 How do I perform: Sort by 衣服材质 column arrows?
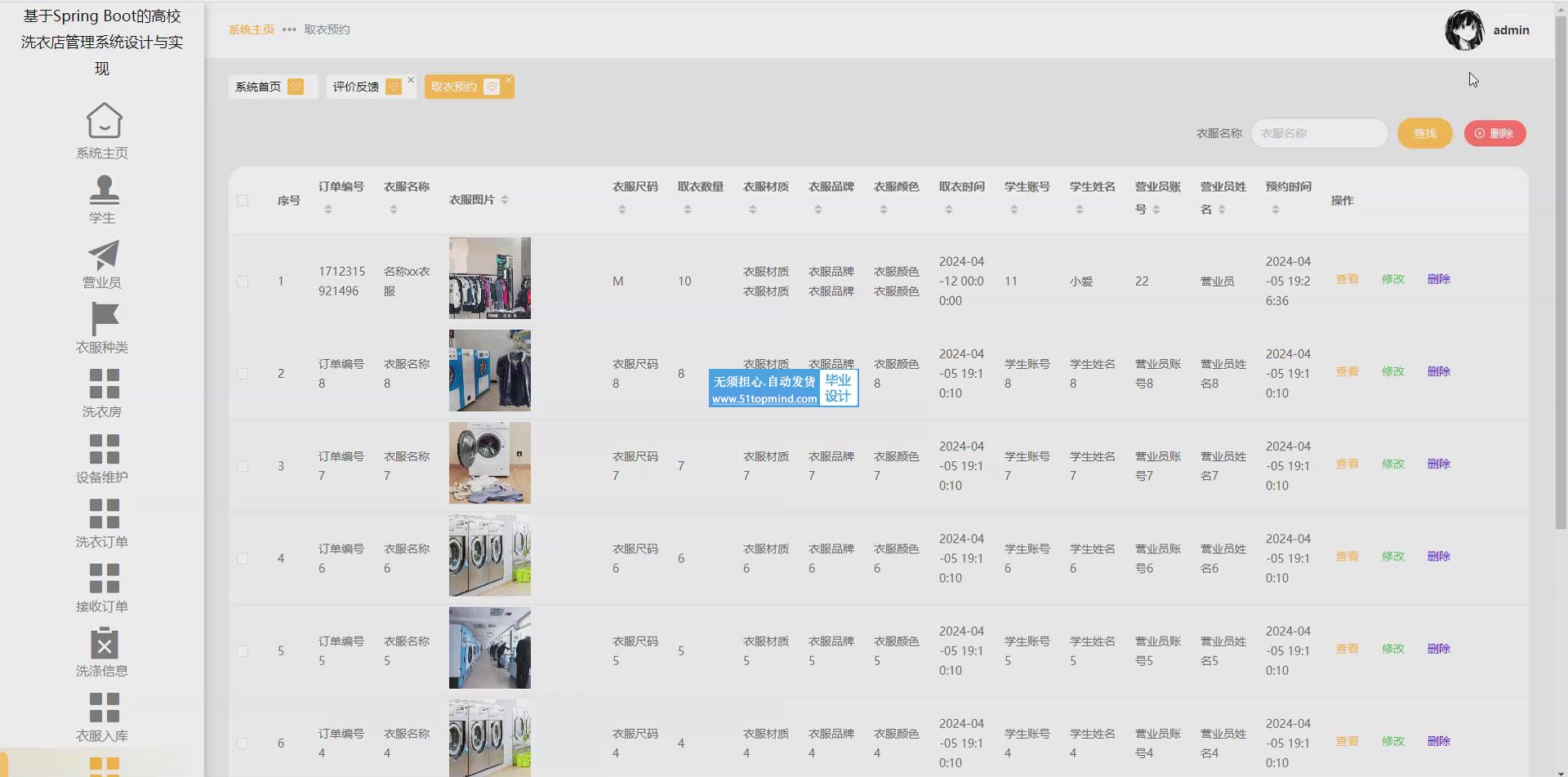[753, 210]
